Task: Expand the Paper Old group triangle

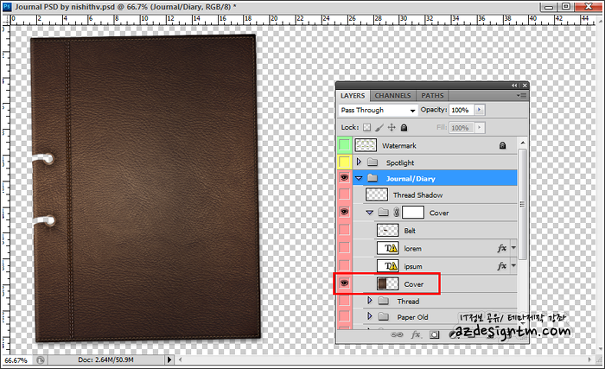Action: click(x=369, y=317)
